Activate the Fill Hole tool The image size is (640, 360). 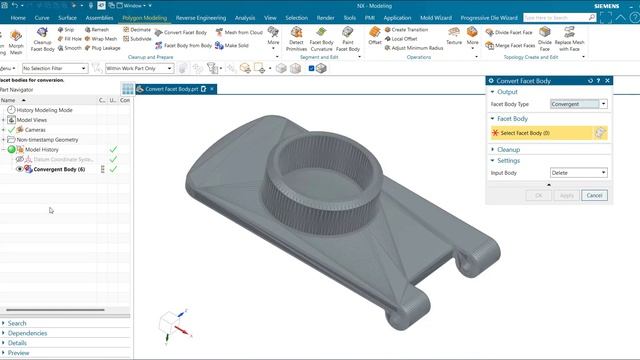(70, 39)
